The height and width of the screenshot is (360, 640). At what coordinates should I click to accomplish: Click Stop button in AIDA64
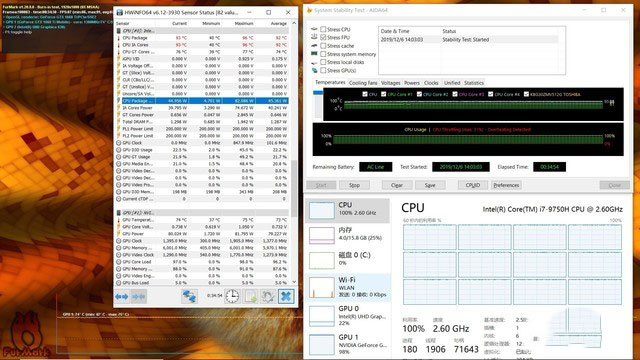(354, 185)
